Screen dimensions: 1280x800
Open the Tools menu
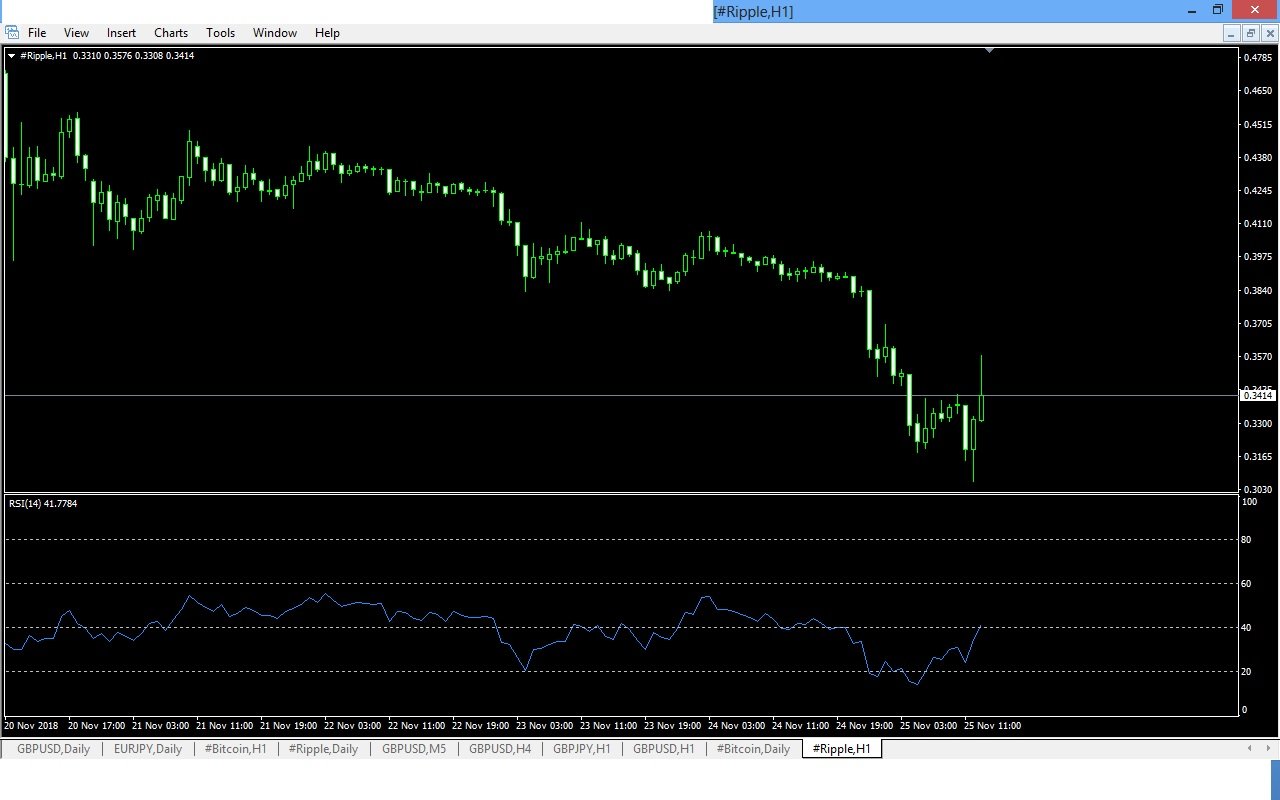pyautogui.click(x=220, y=33)
